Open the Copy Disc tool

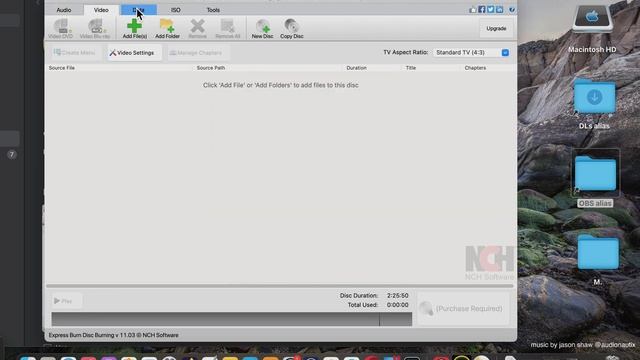pos(292,29)
